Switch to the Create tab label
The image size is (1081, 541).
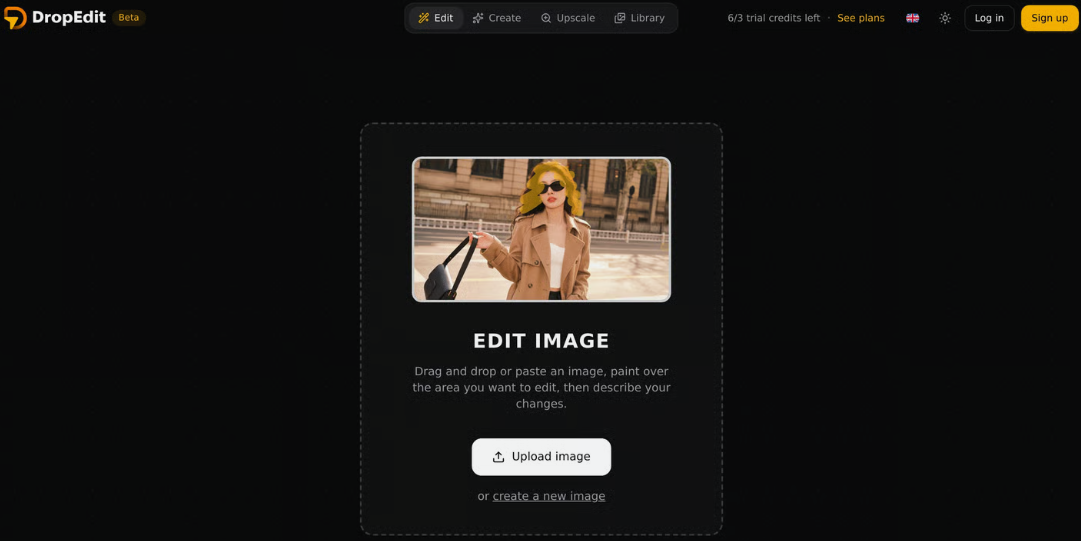(505, 18)
